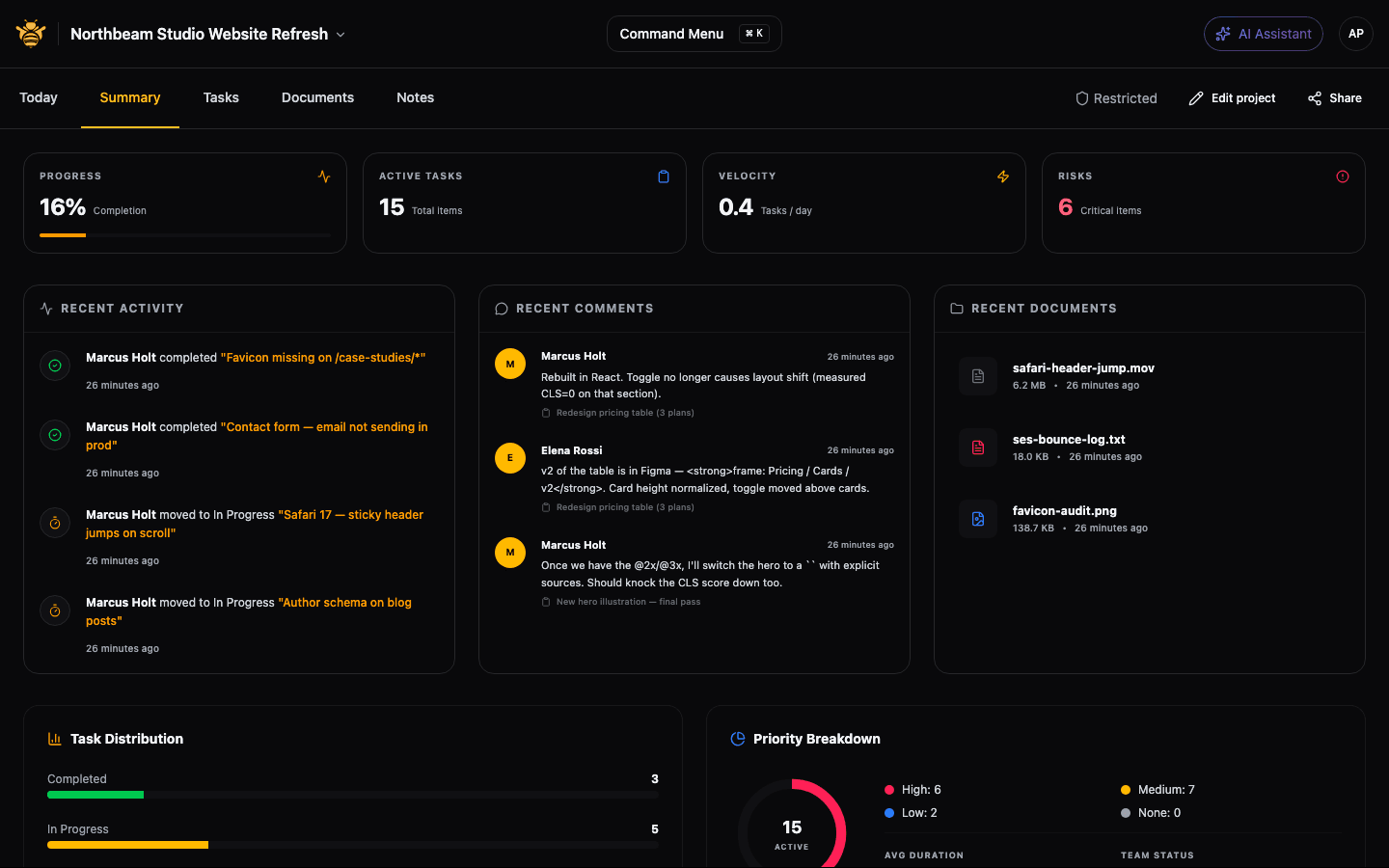Image resolution: width=1389 pixels, height=868 pixels.
Task: Click the Priority Breakdown pie chart icon
Action: [737, 738]
